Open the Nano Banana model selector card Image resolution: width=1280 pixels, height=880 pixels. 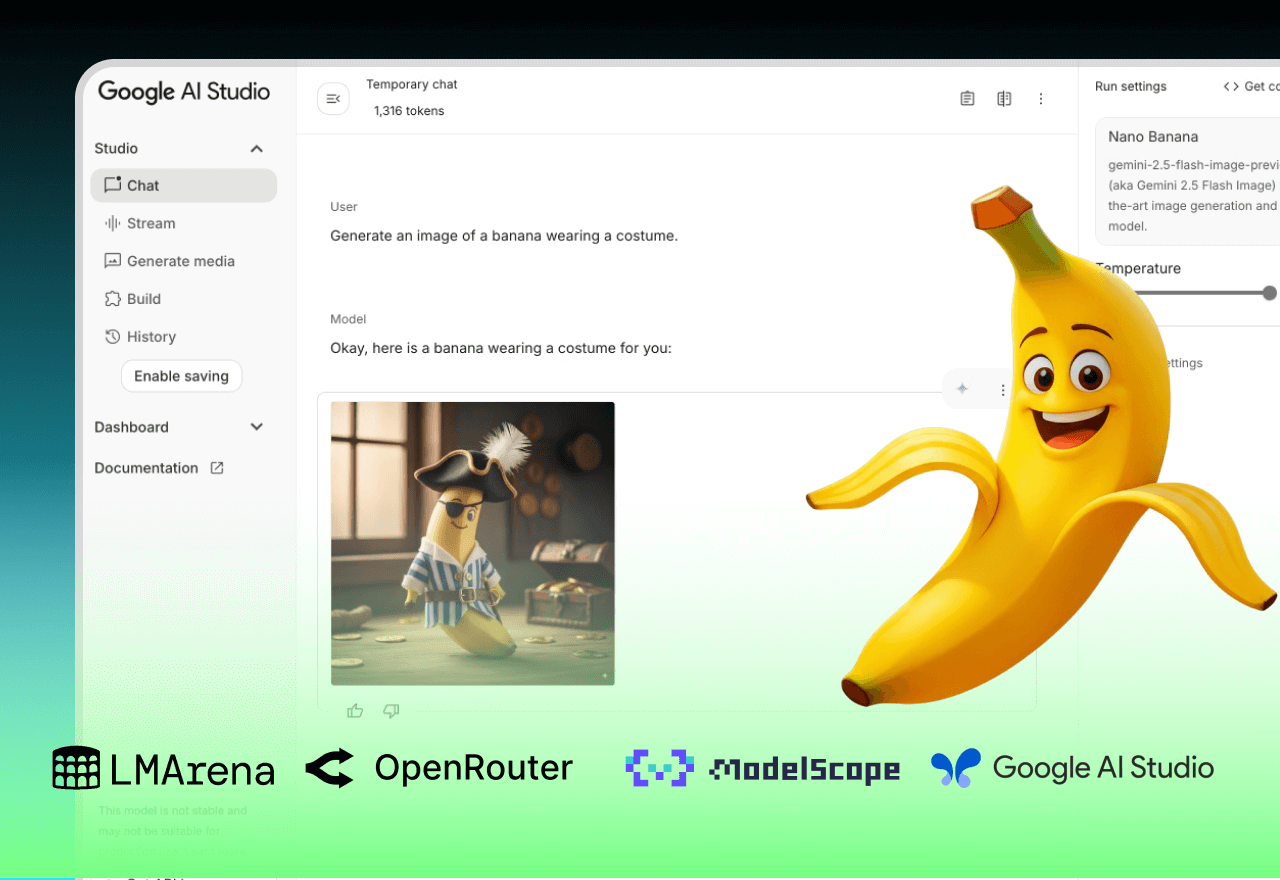1188,181
